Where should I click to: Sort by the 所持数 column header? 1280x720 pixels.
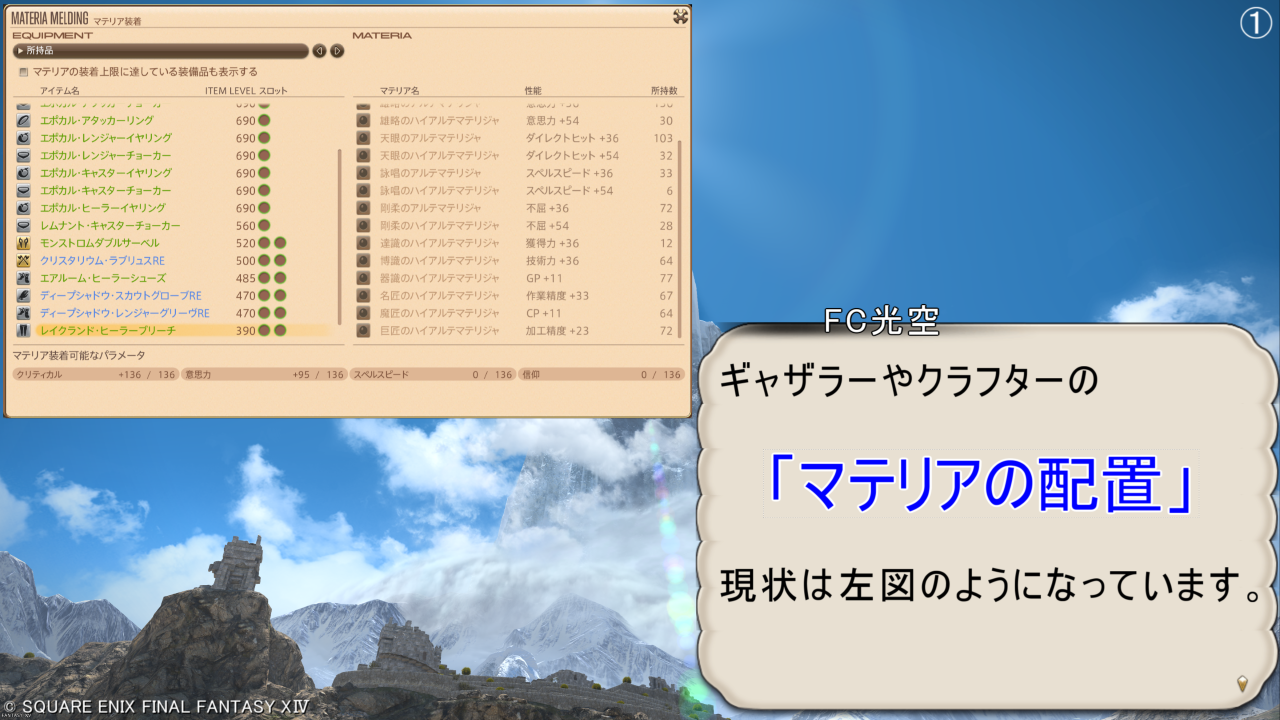(x=663, y=91)
